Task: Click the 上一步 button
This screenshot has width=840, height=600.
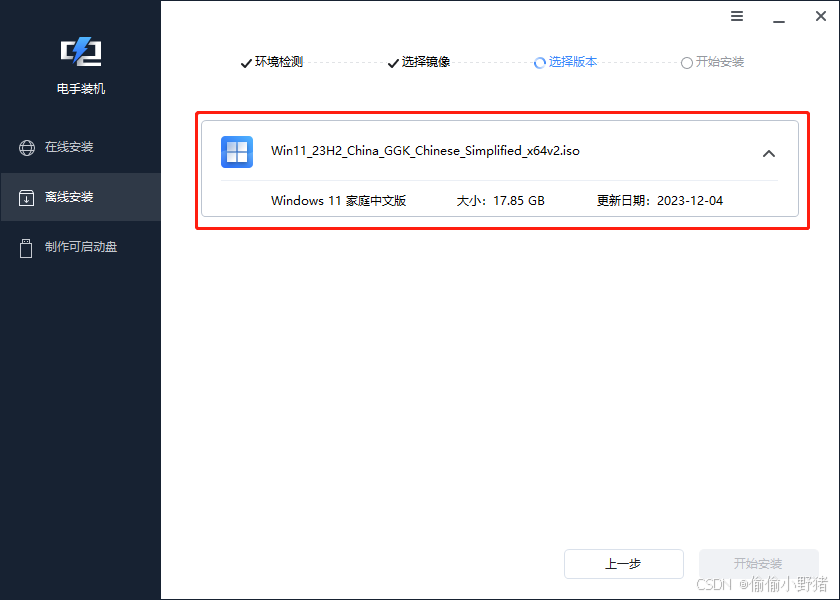Action: [x=624, y=564]
